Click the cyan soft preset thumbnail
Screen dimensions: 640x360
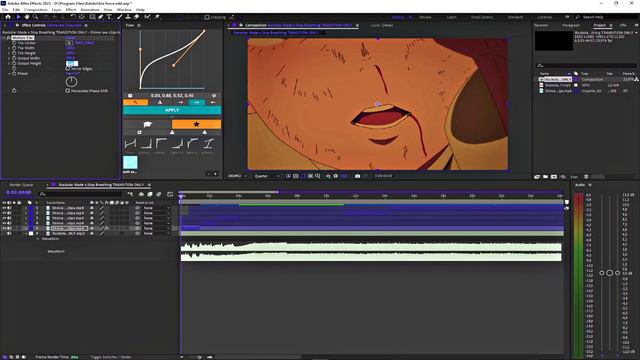(130, 162)
